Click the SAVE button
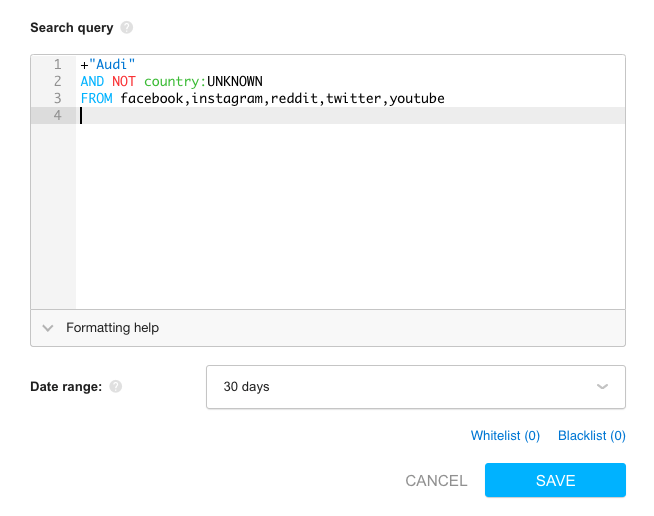Screen dimensions: 654x516 (555, 480)
